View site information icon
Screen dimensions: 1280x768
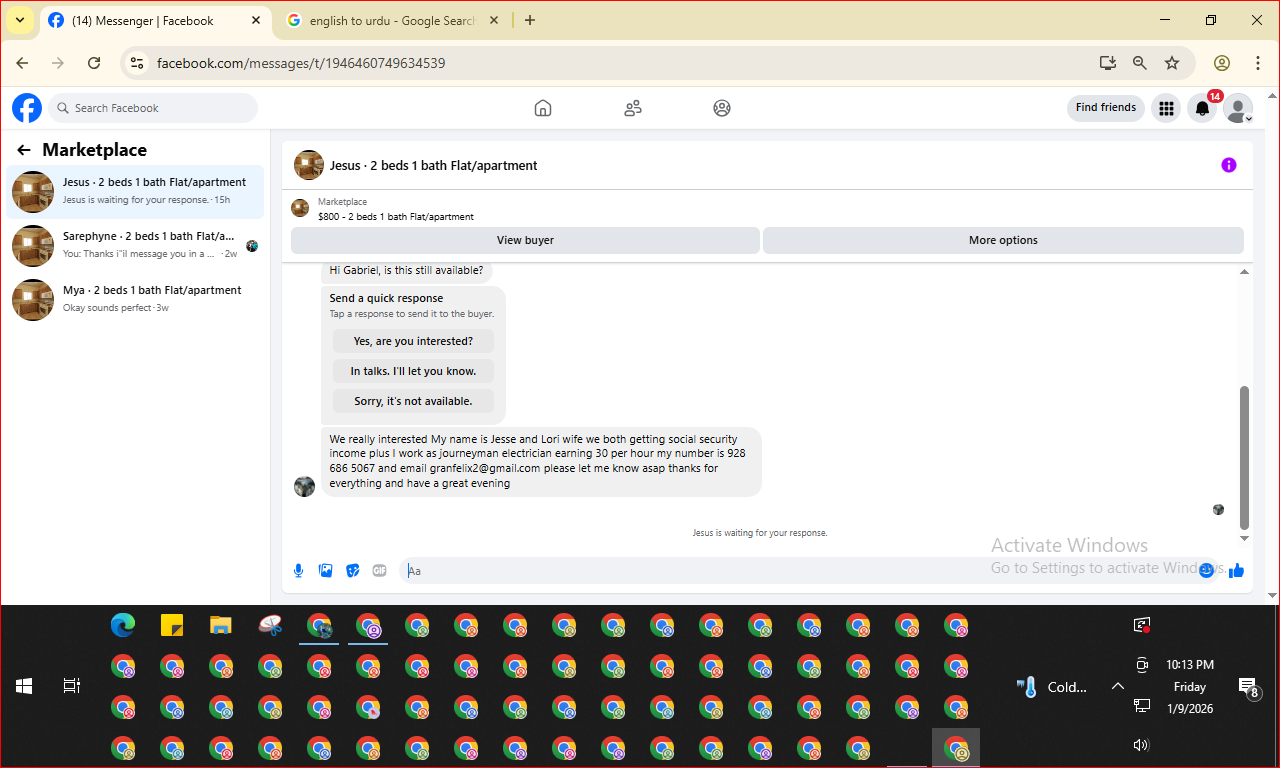click(x=138, y=63)
